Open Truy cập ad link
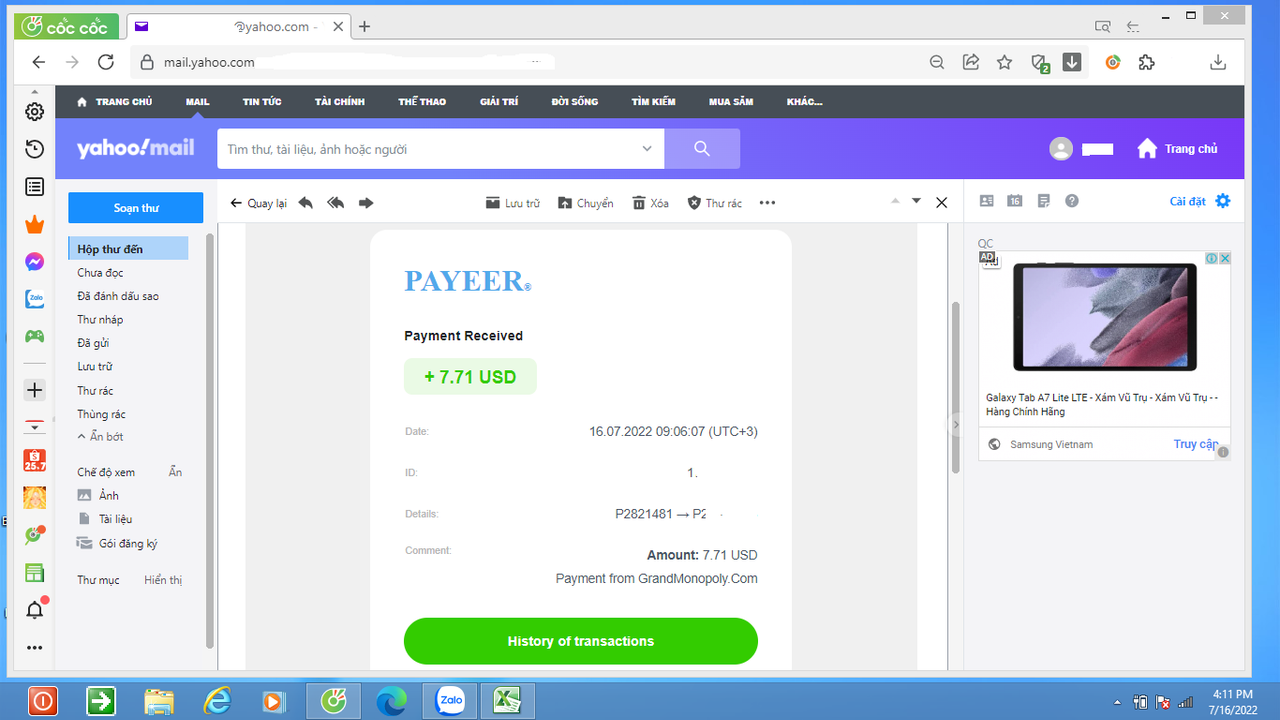 coord(1196,444)
